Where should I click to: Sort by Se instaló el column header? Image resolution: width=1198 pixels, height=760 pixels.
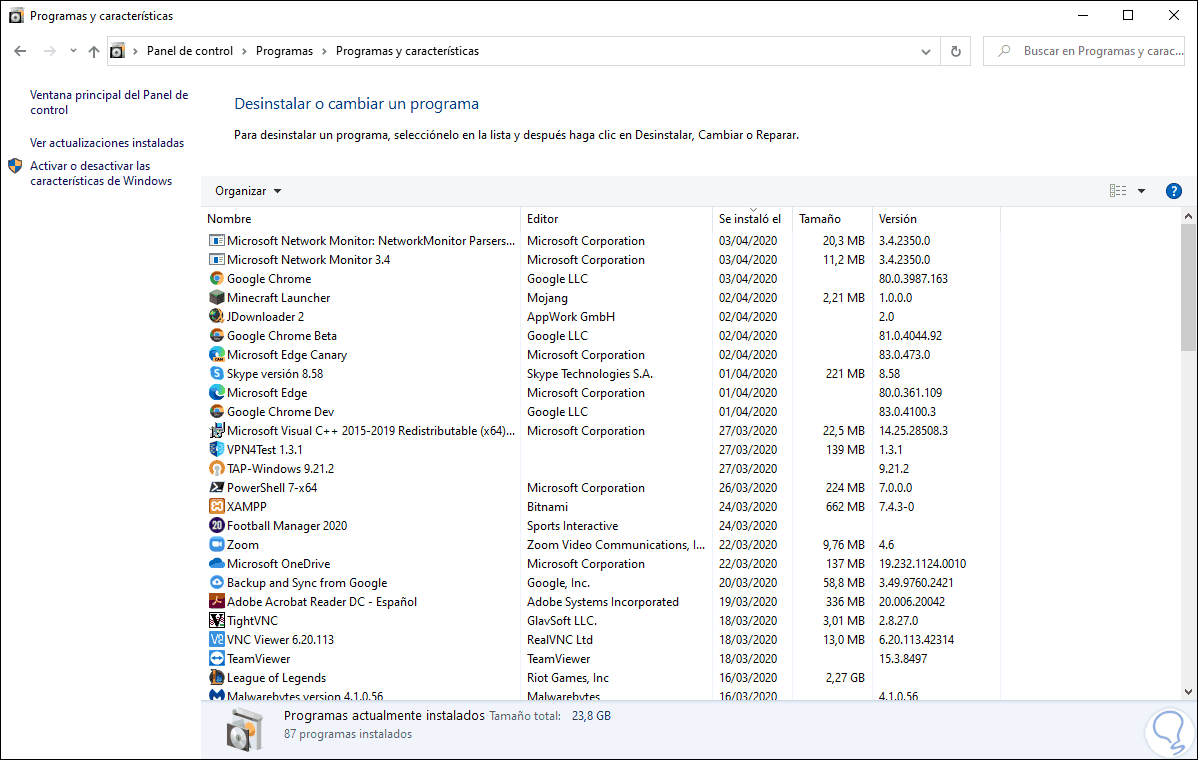[752, 218]
